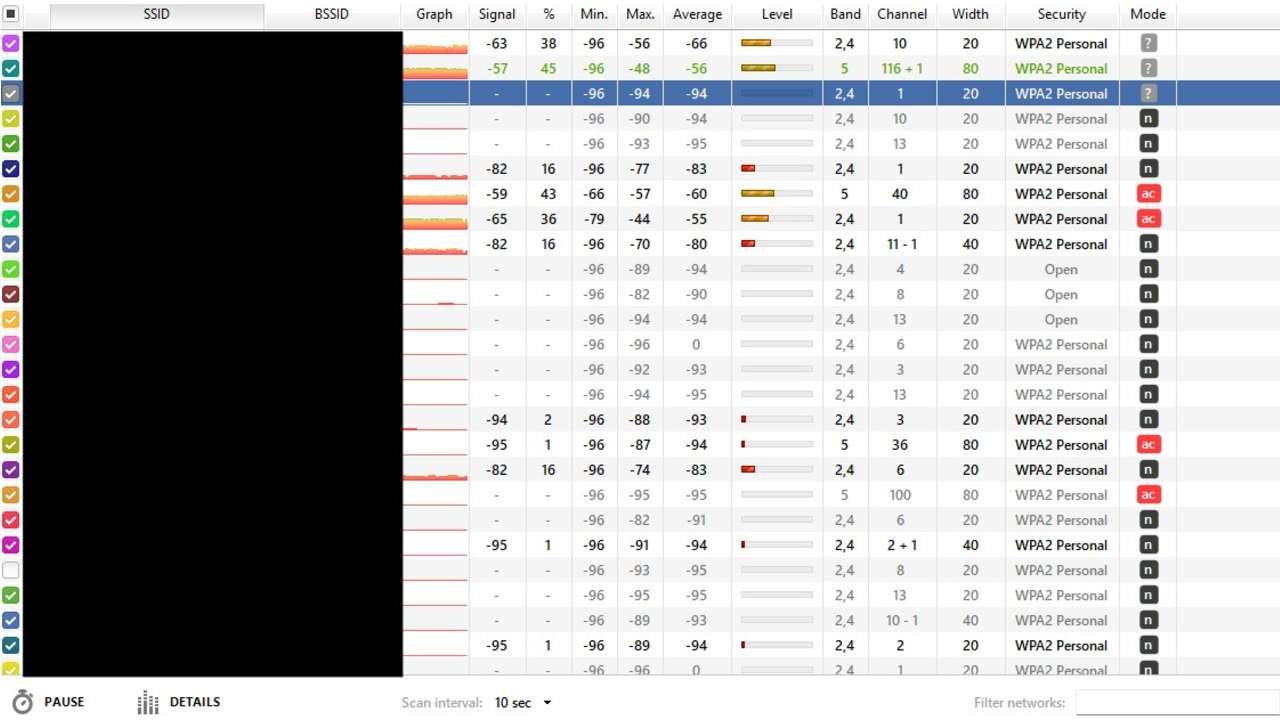
Task: Uncheck the magenta checkbox of channel 2 + 1 network
Action: coord(11,545)
